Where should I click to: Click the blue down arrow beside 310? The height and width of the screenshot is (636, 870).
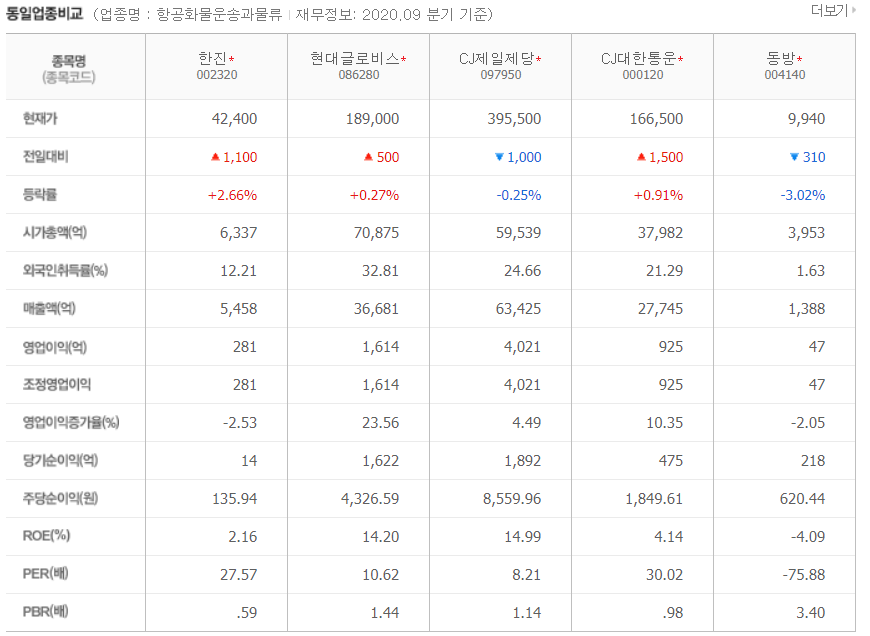(x=795, y=158)
